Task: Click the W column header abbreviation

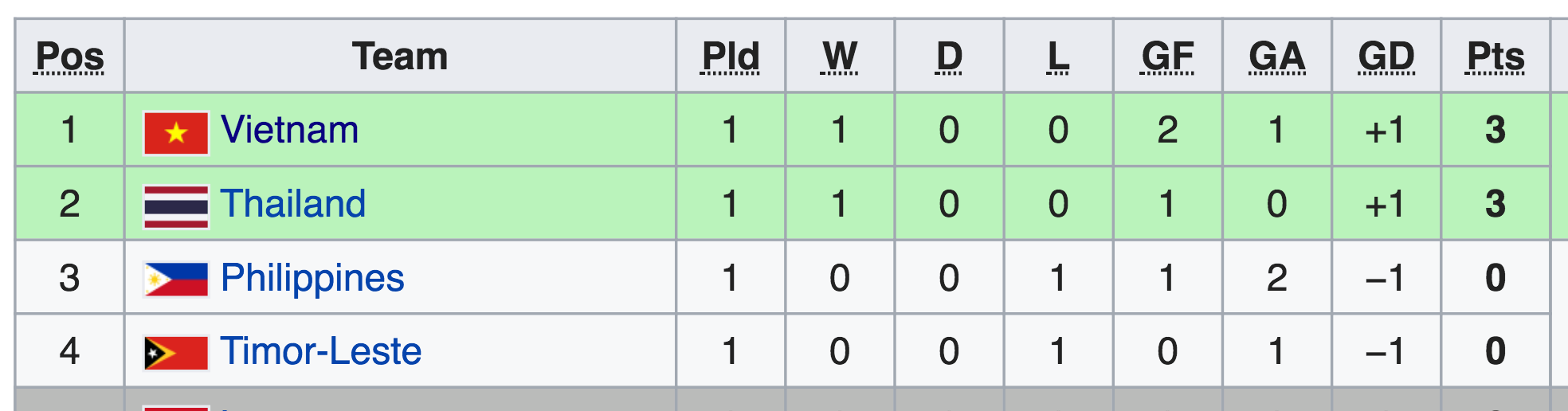Action: (x=840, y=57)
